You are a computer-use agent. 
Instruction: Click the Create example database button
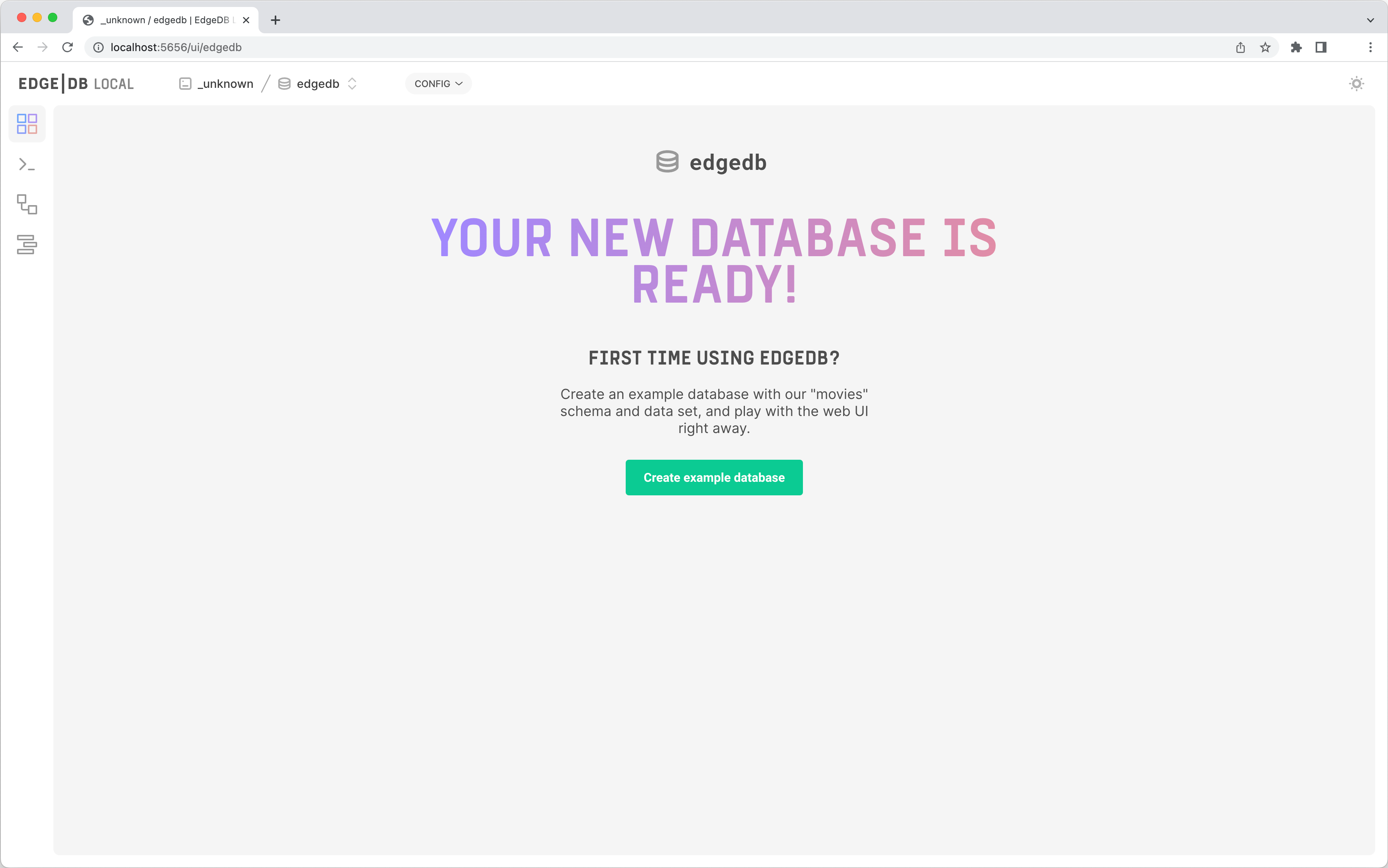click(x=714, y=478)
